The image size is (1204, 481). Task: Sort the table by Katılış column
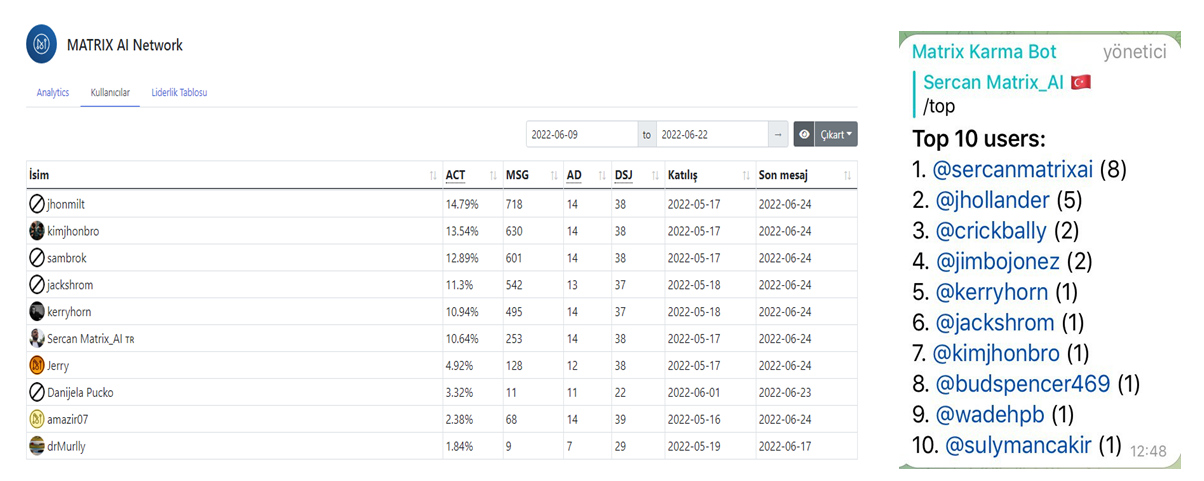point(709,175)
